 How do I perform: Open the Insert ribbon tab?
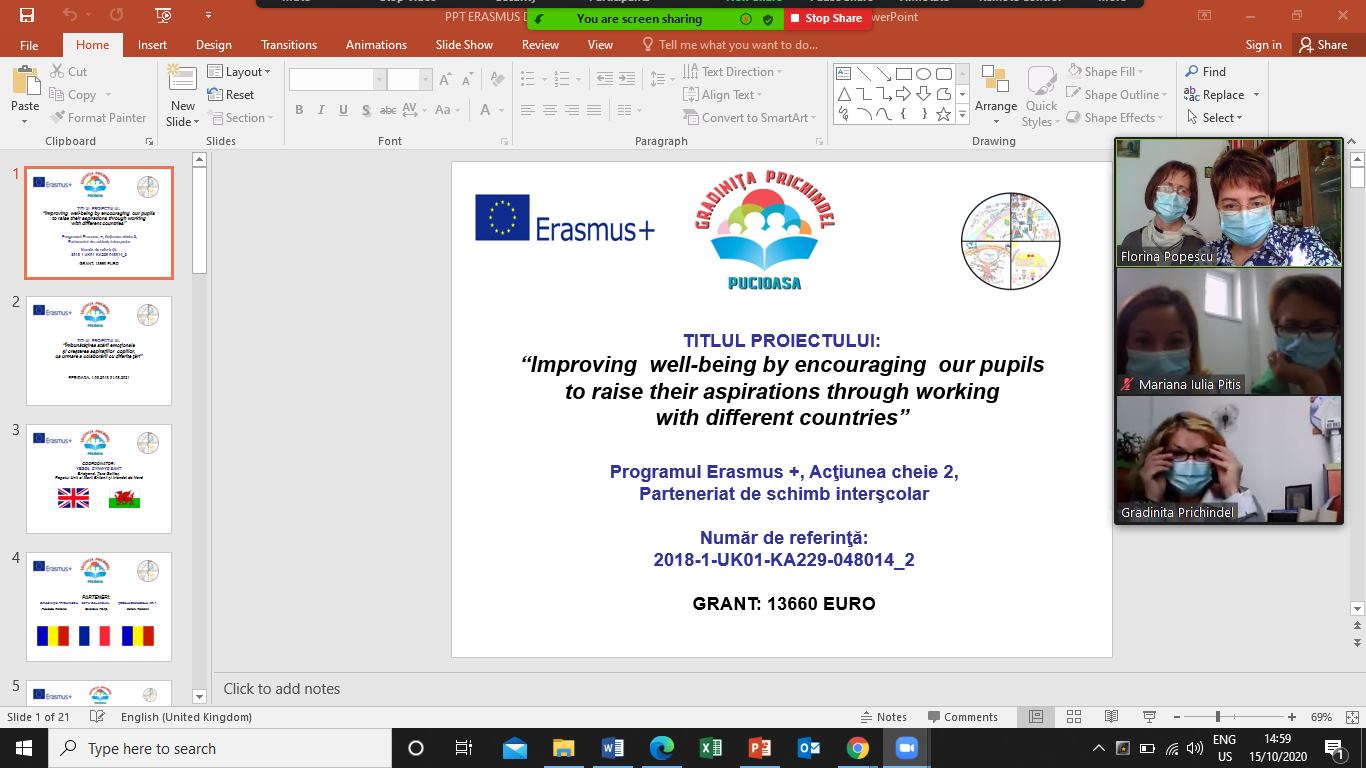pyautogui.click(x=152, y=45)
